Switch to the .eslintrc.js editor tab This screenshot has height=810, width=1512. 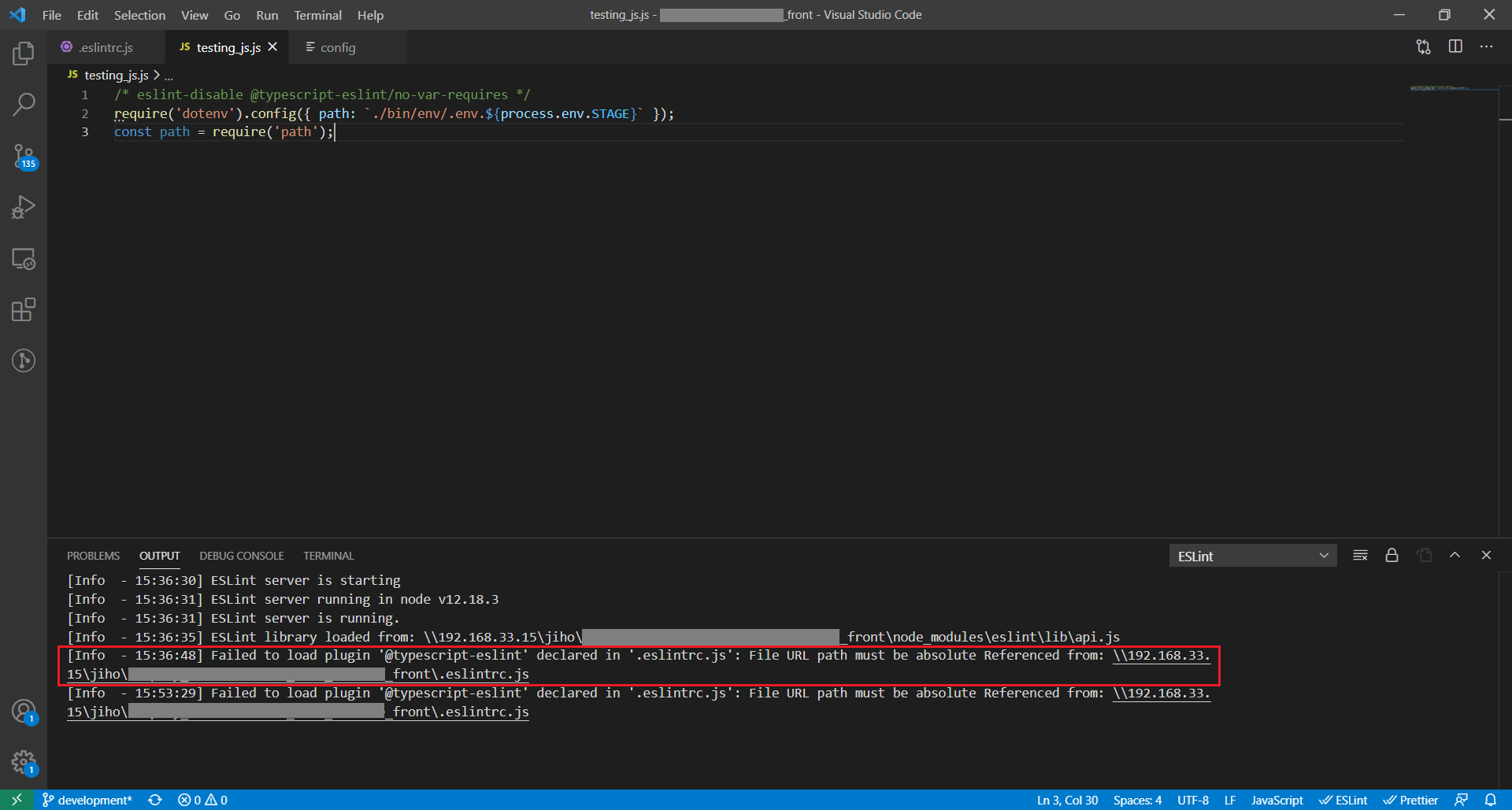click(x=106, y=47)
